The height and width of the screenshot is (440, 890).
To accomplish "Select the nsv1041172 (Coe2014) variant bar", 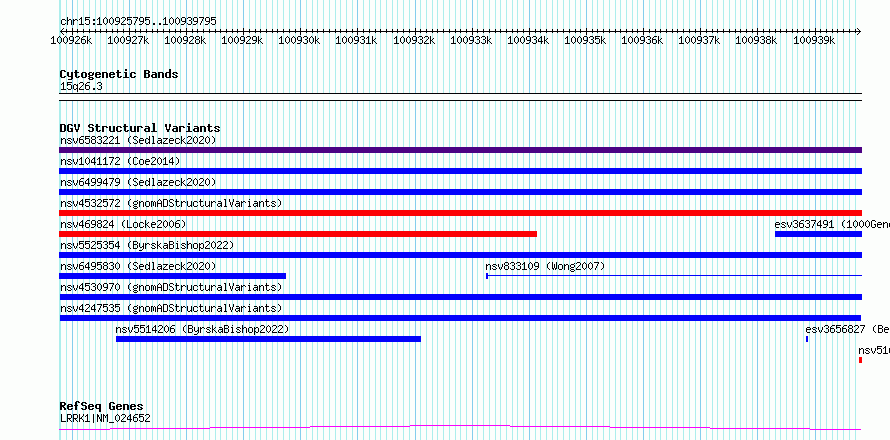I will (x=460, y=171).
